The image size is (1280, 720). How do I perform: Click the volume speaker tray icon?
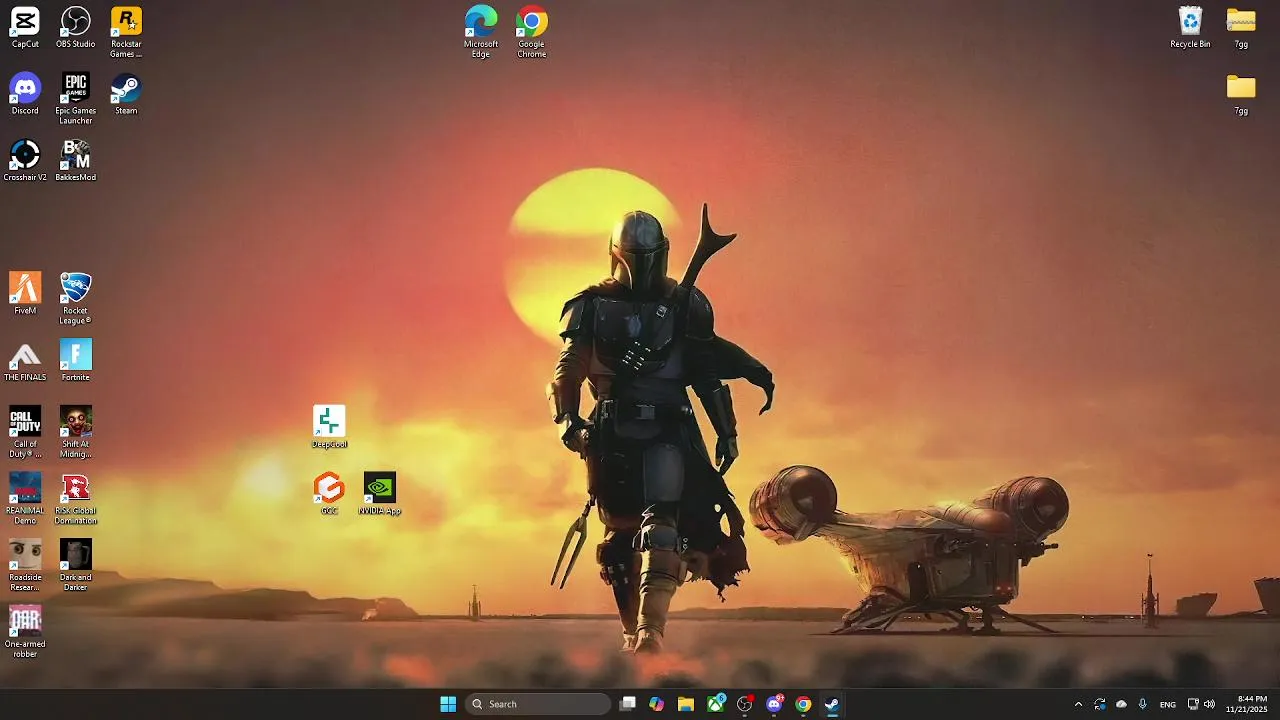coord(1209,704)
